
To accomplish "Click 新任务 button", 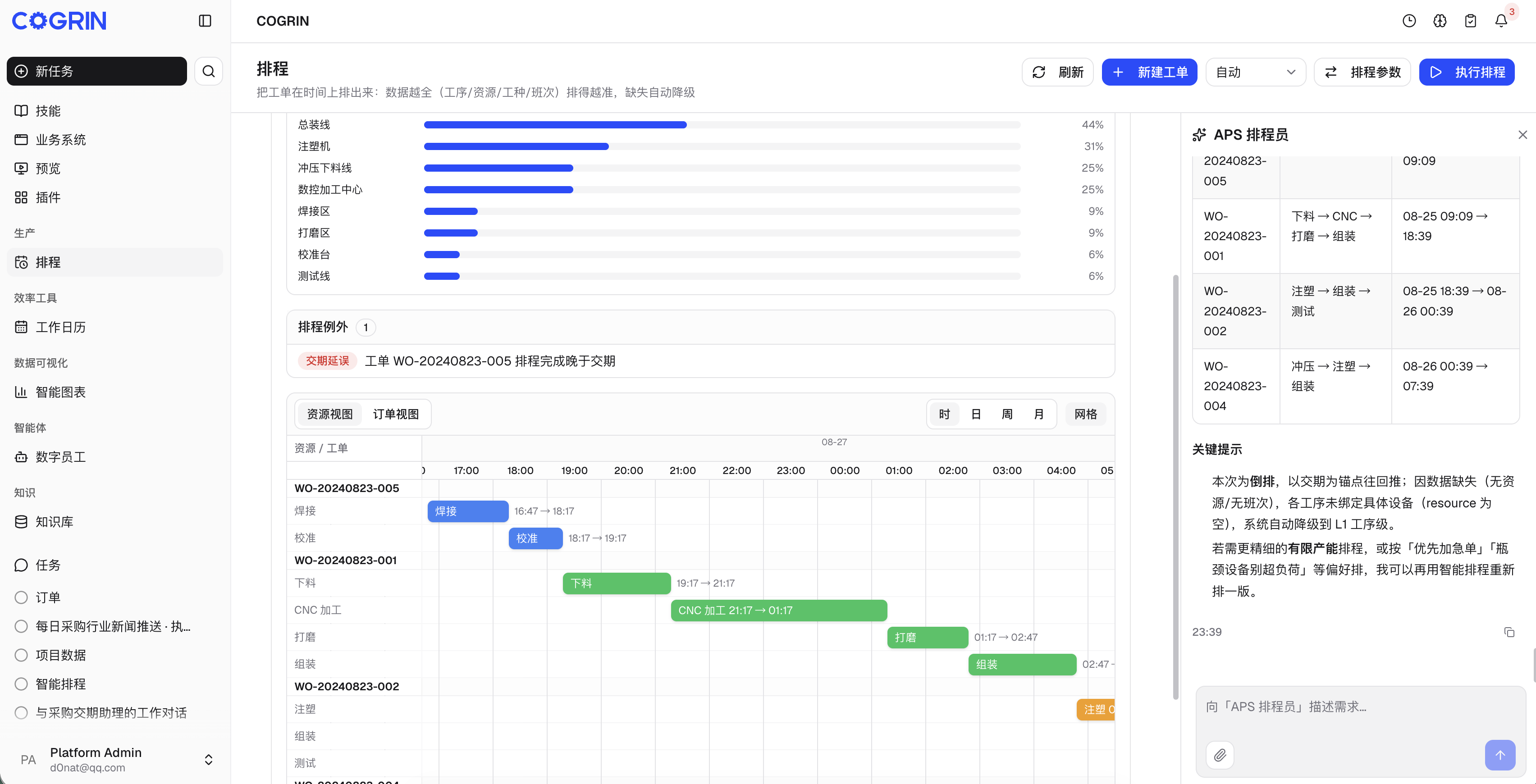I will coord(96,72).
